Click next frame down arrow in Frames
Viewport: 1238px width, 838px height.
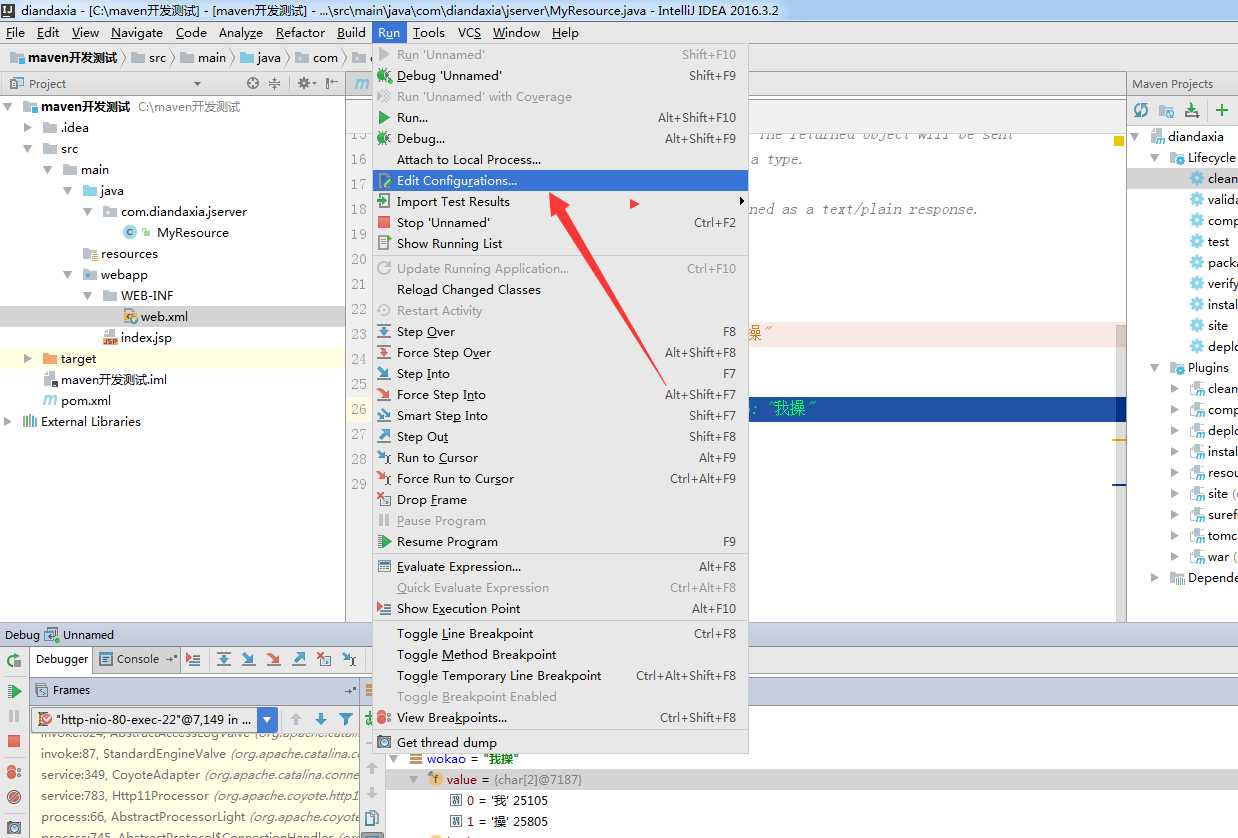pos(321,719)
